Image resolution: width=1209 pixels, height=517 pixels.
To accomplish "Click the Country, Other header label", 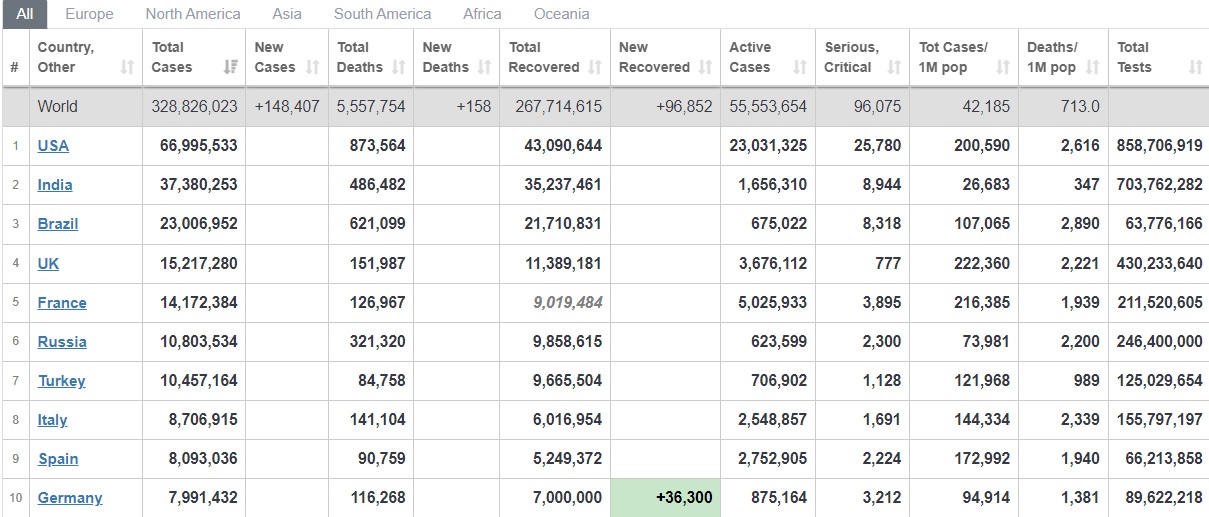I will coord(66,57).
